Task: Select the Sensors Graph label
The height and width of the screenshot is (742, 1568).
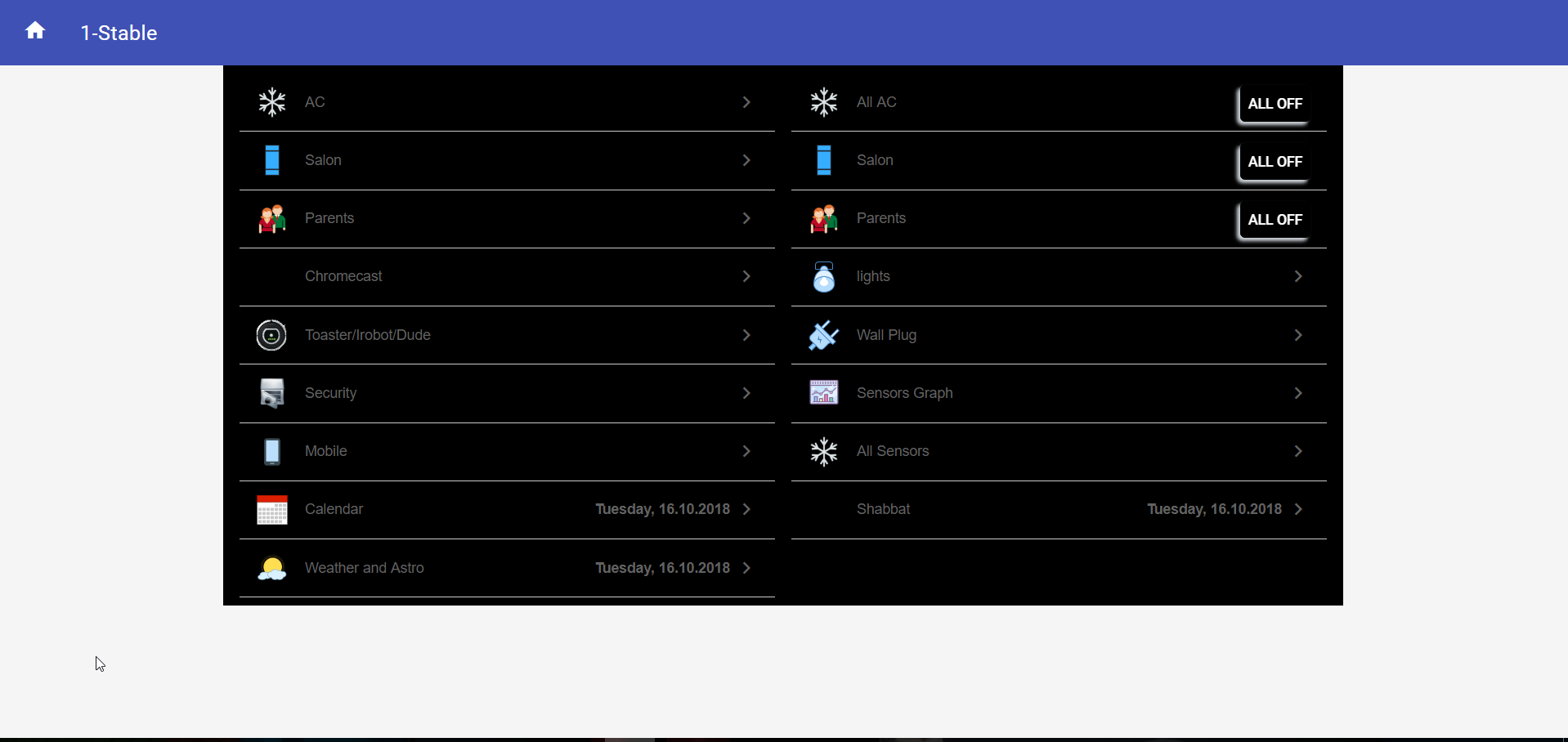Action: click(x=905, y=393)
